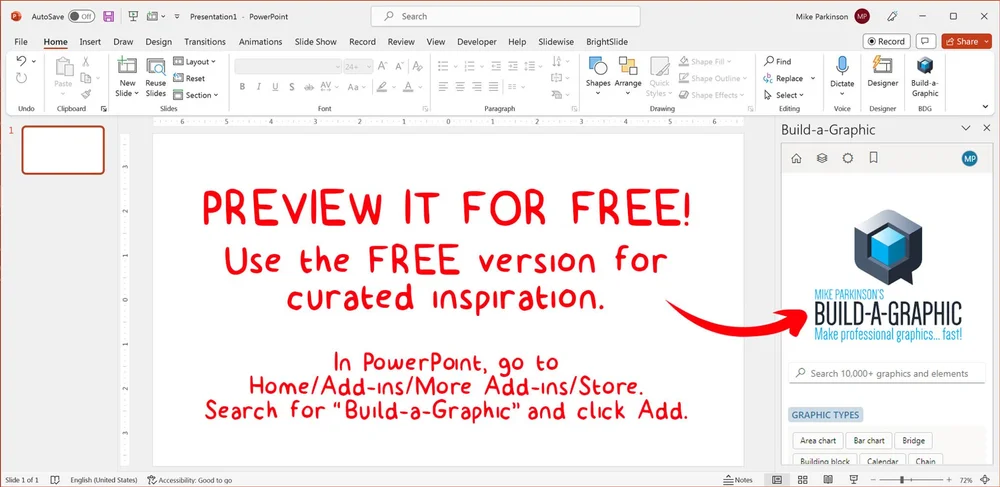
Task: Open the Layout dropdown
Action: [195, 62]
